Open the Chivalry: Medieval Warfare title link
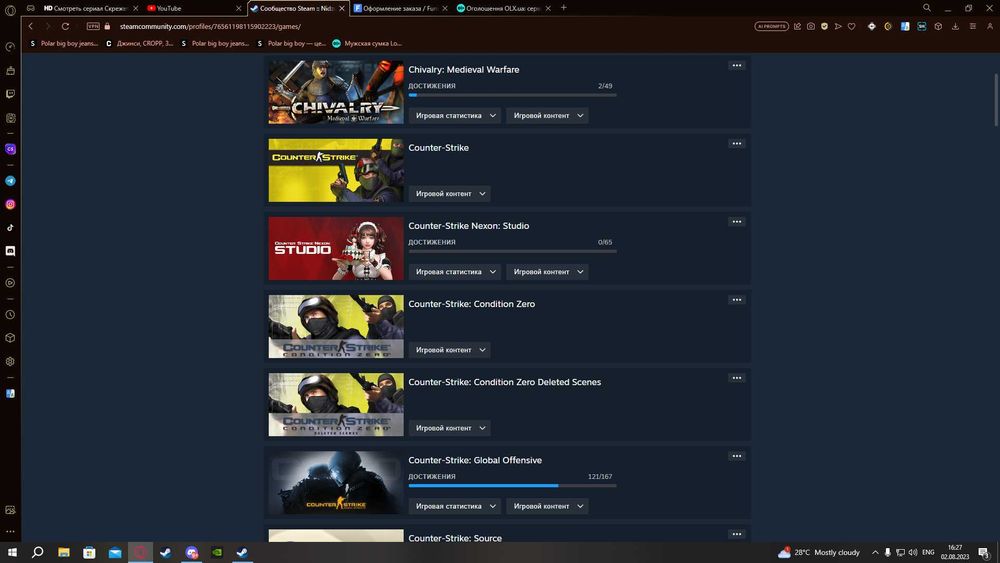Viewport: 1000px width, 563px height. (464, 69)
